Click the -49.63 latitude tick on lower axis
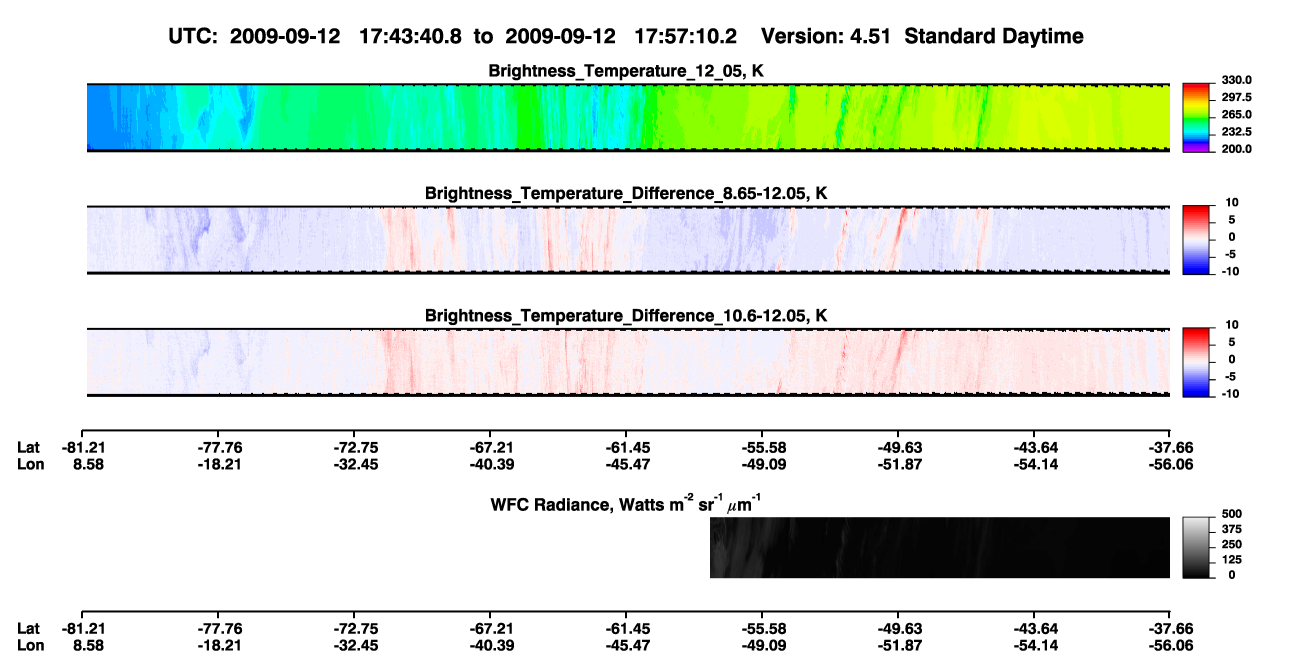The image size is (1300, 667). pos(898,628)
